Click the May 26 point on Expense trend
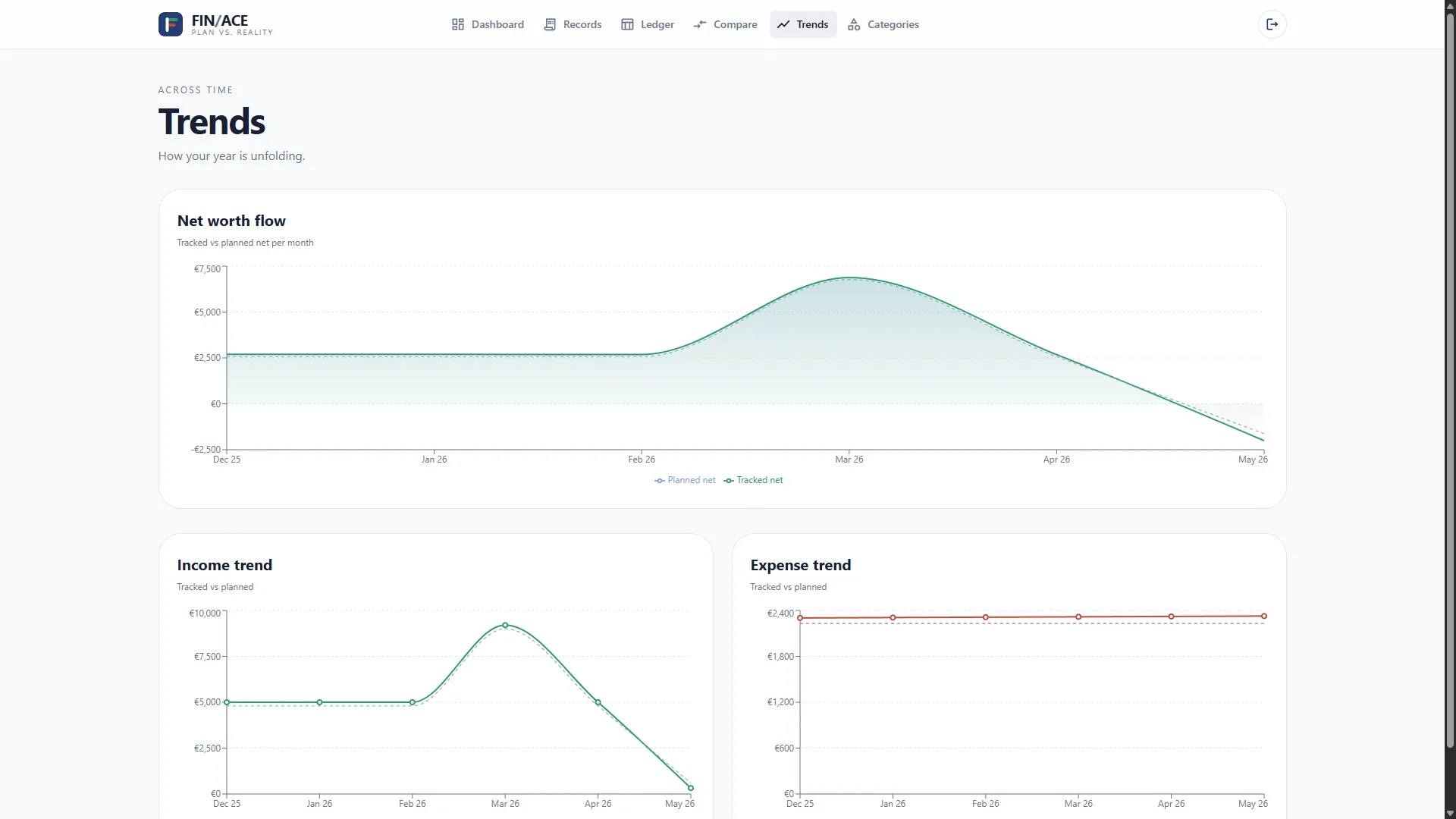 coord(1264,616)
